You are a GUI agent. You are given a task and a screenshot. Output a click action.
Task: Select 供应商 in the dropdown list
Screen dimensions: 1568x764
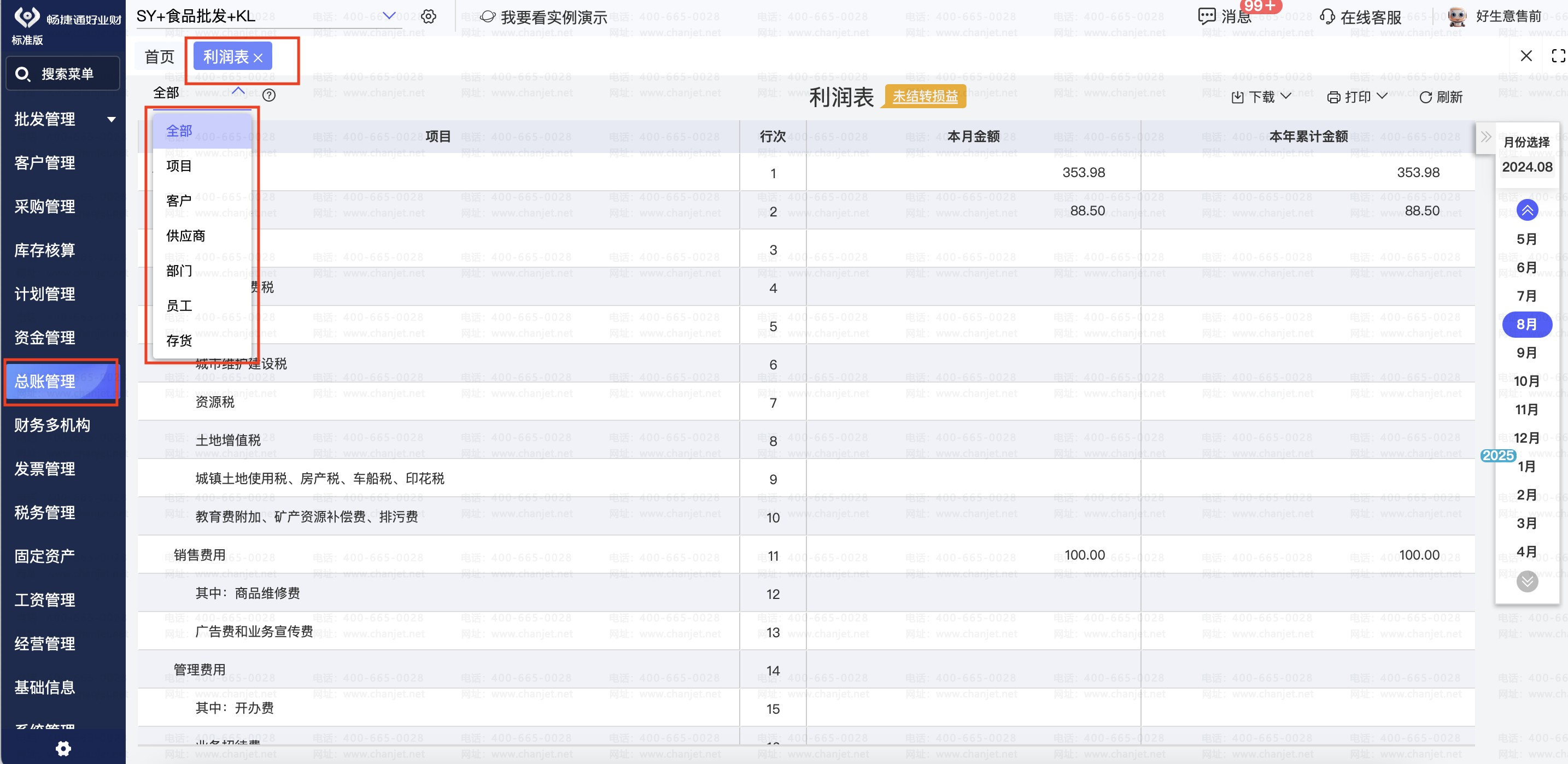pyautogui.click(x=186, y=236)
